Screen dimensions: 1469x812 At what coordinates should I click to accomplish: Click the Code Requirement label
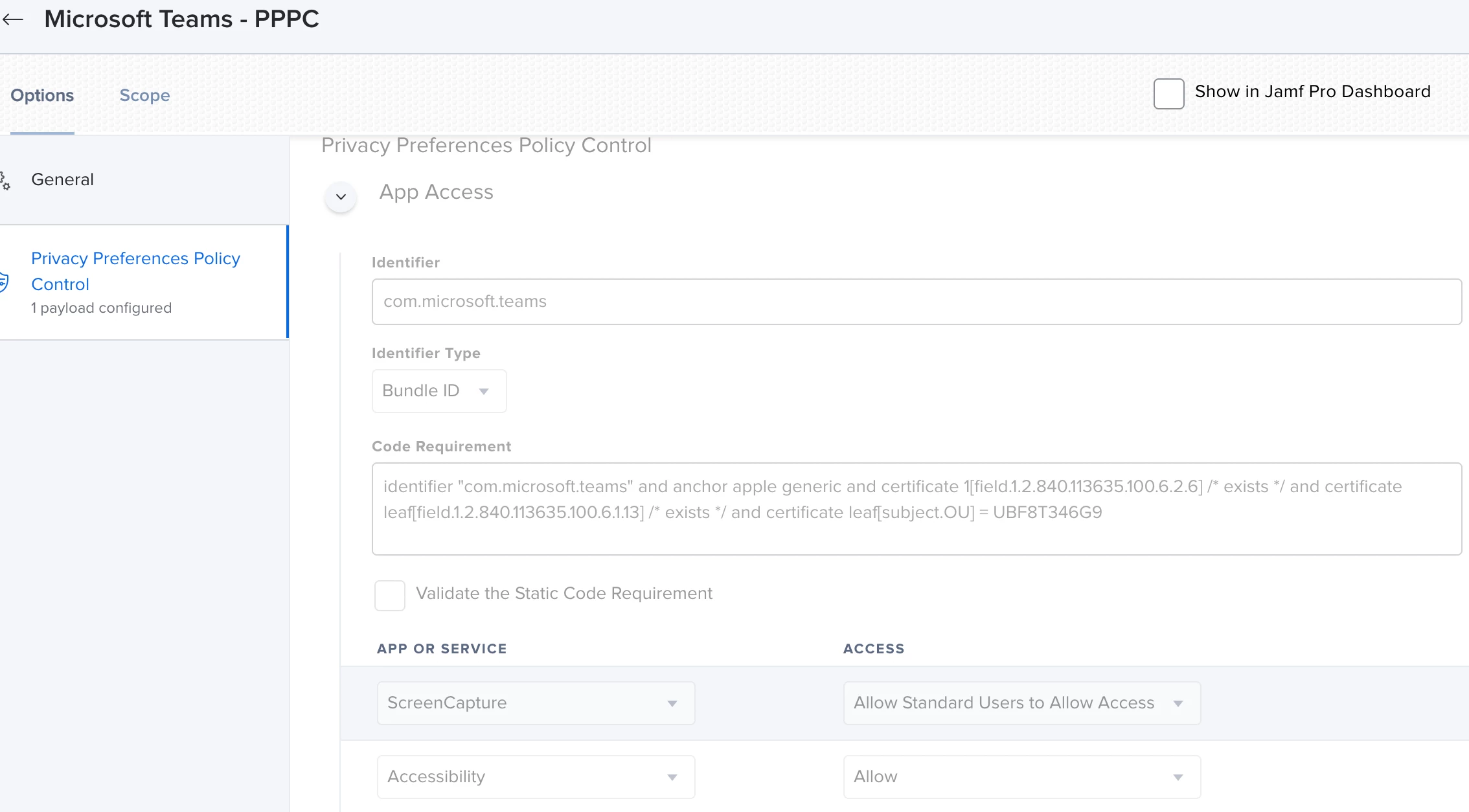(x=441, y=446)
